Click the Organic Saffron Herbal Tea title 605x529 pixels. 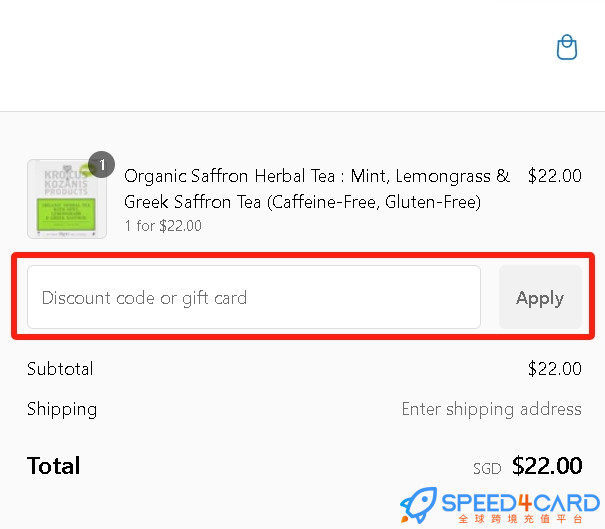tap(317, 189)
